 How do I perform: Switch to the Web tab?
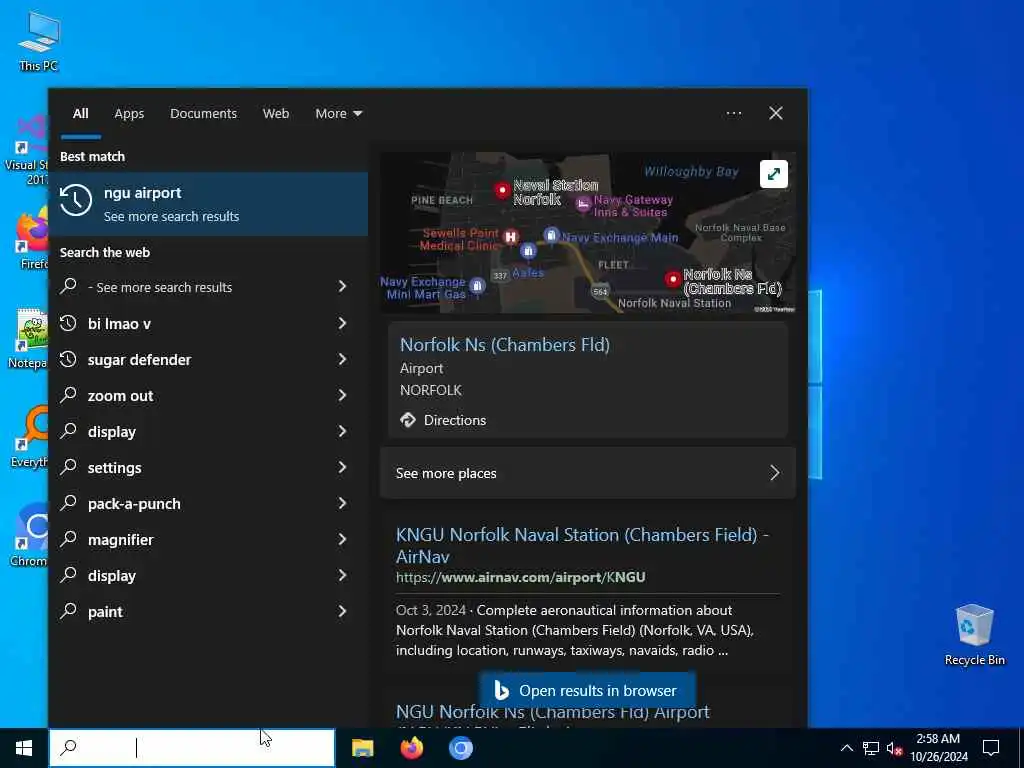click(276, 113)
